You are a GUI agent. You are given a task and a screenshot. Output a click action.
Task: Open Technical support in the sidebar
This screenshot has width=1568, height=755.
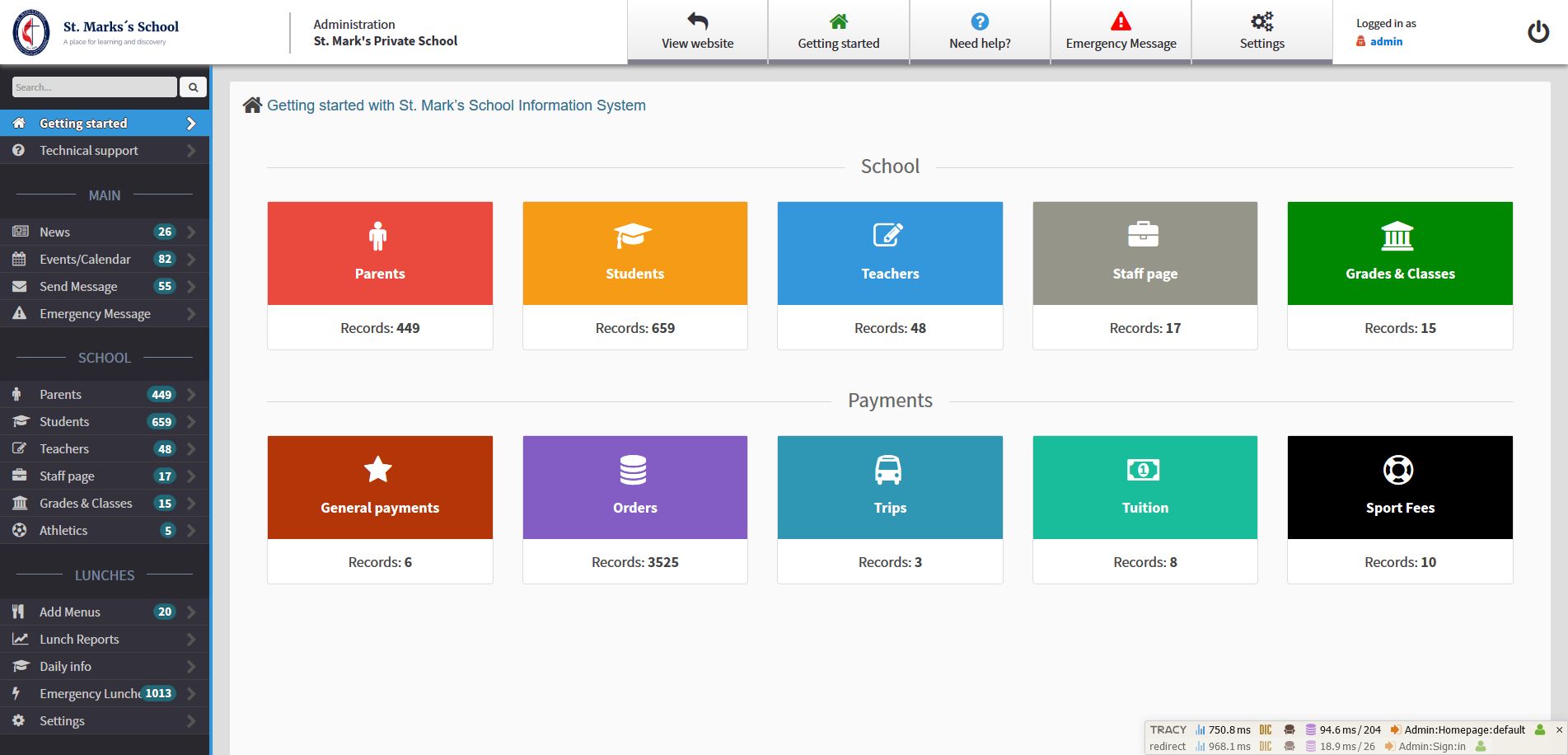pyautogui.click(x=89, y=151)
